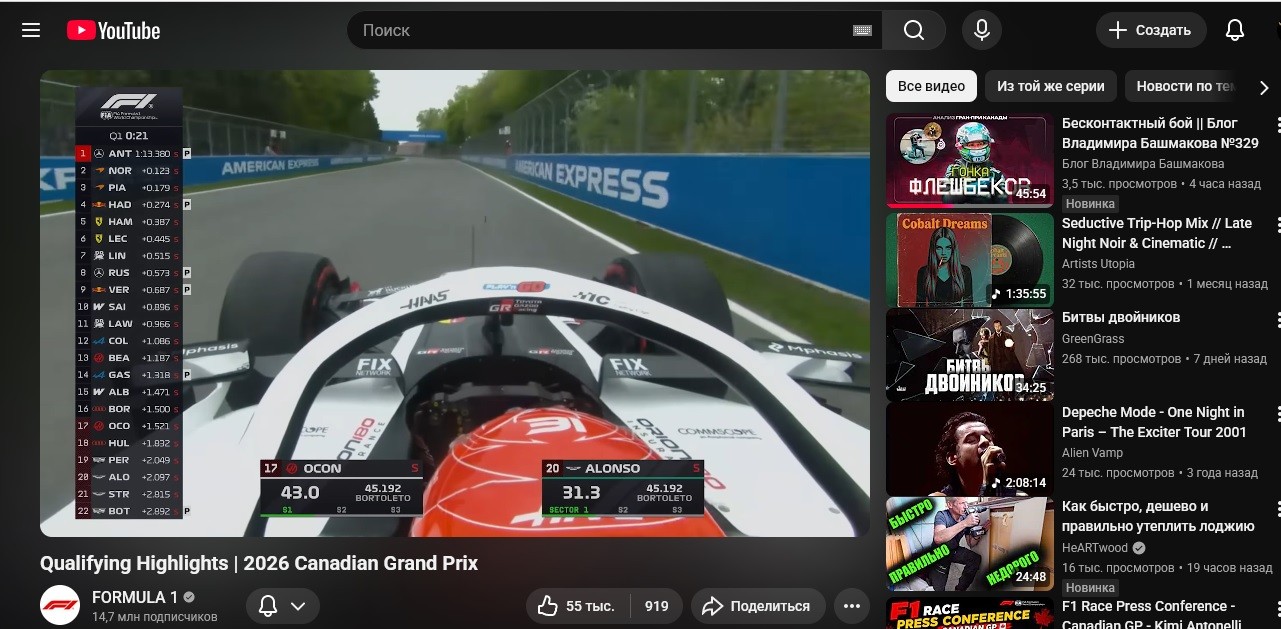Open subscription notification bell dropdown
1281x629 pixels.
(283, 606)
